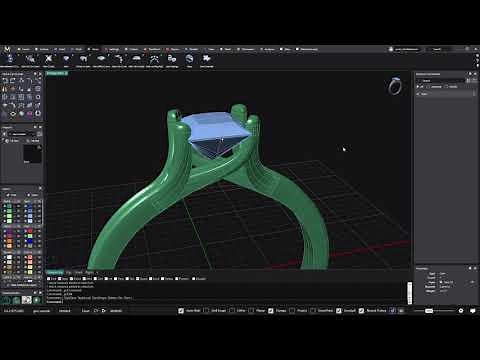The width and height of the screenshot is (480, 360).
Task: Enable Grid Snap in the status bar
Action: click(x=206, y=310)
